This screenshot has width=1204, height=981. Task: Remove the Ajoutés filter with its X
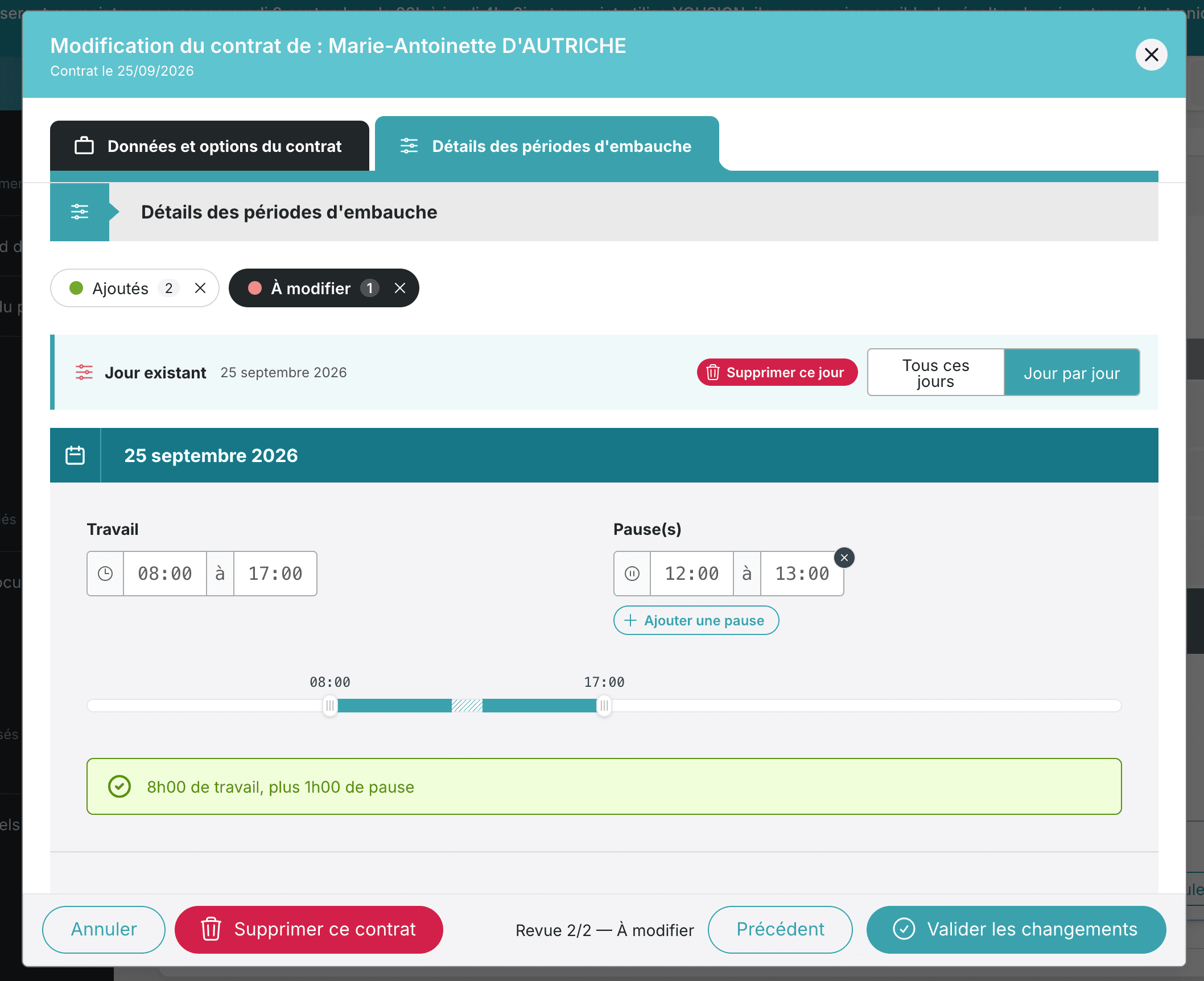point(200,288)
